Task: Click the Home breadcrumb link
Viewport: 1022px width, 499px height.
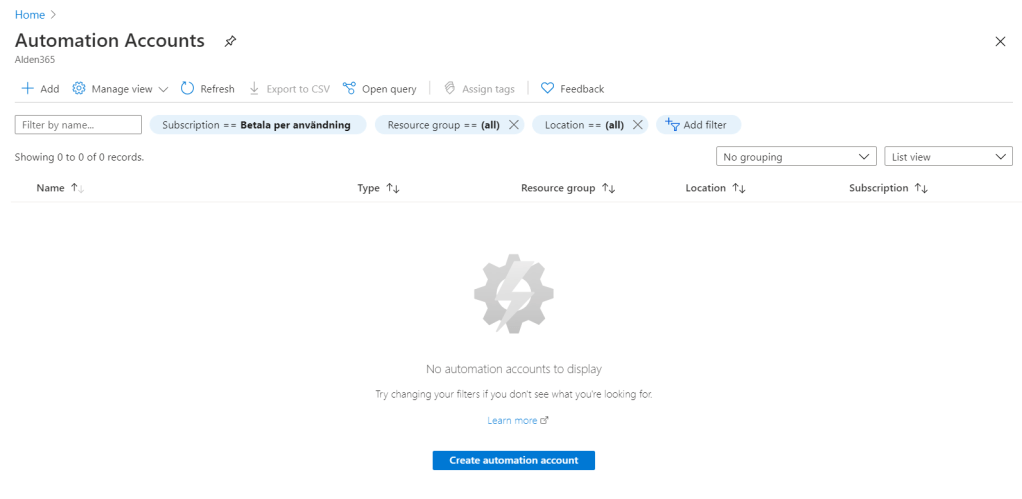Action: pos(30,15)
